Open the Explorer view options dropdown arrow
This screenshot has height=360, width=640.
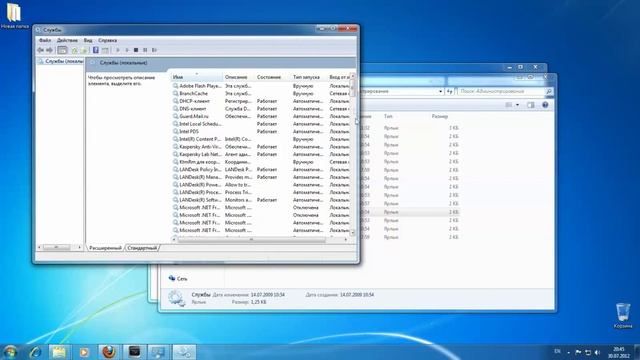point(518,105)
